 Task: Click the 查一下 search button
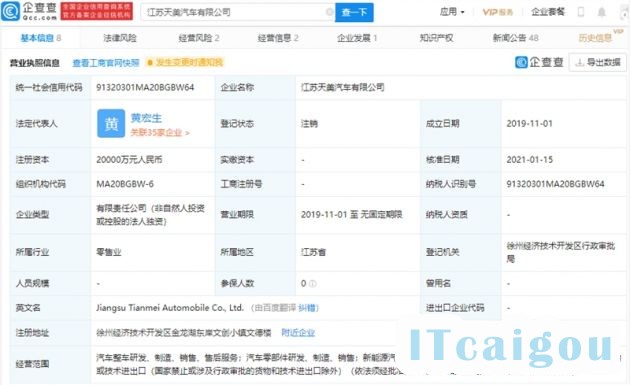pyautogui.click(x=354, y=12)
